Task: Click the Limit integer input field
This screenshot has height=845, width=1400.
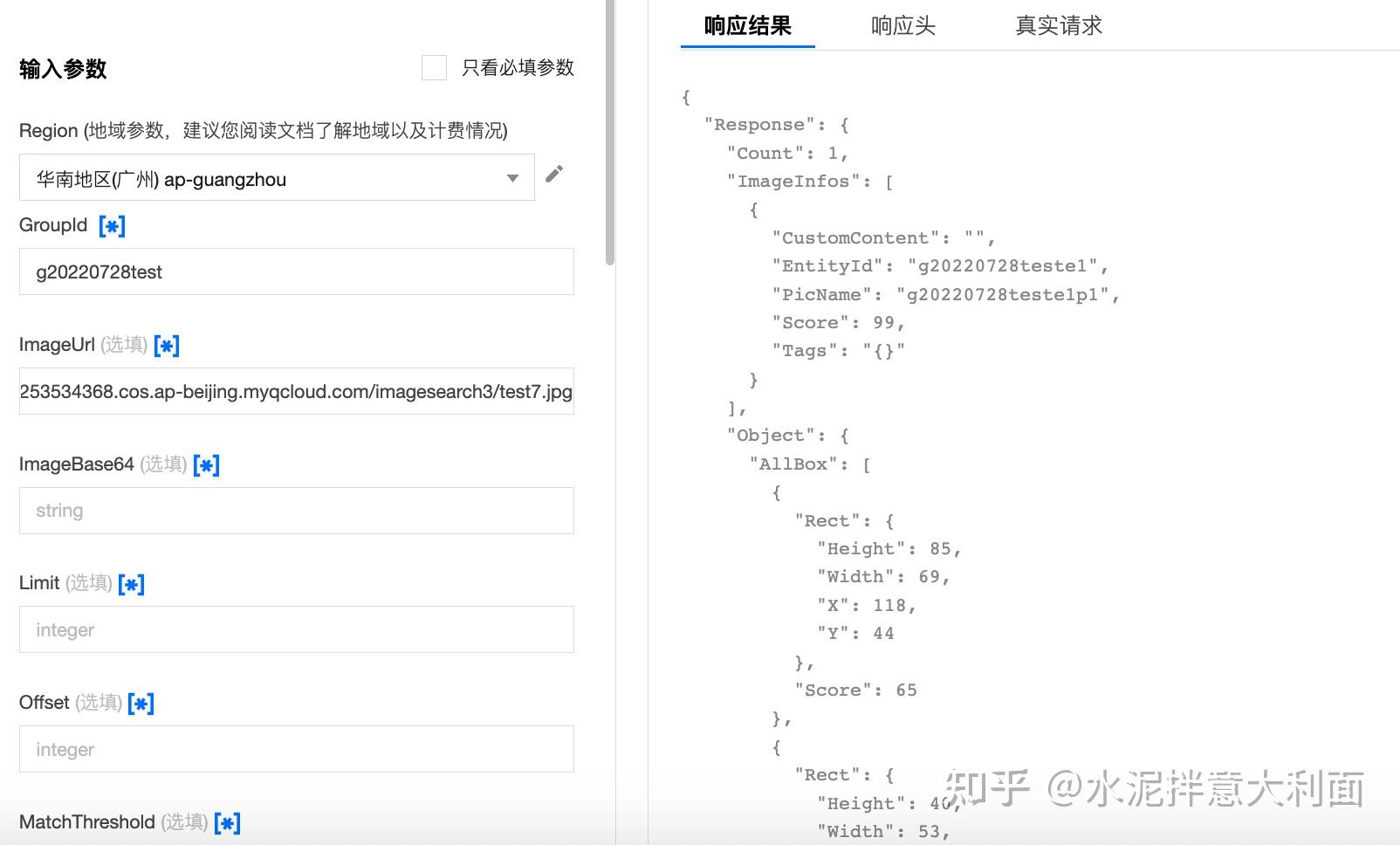Action: point(297,629)
